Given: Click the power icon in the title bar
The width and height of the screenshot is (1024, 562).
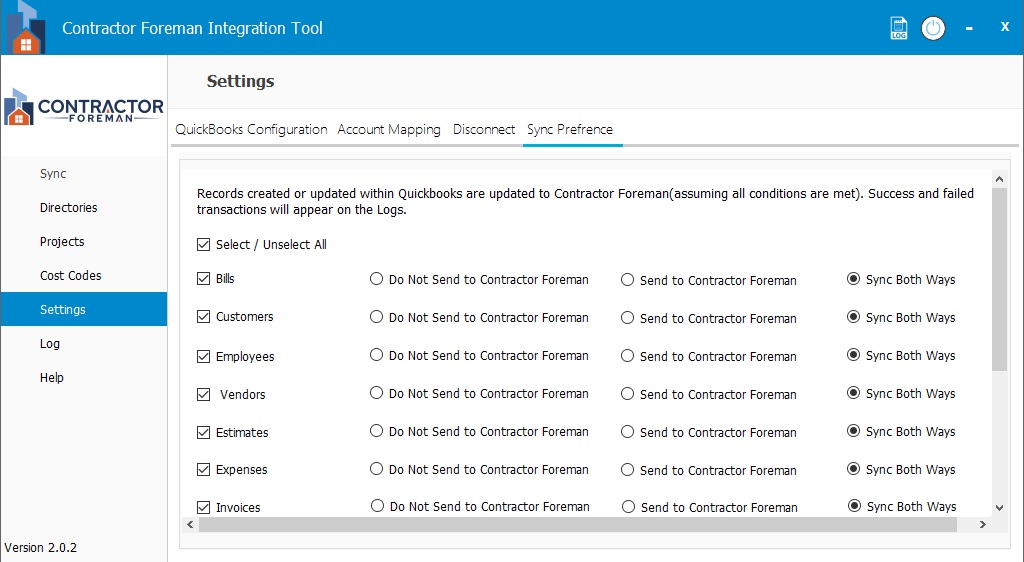Looking at the screenshot, I should [x=933, y=28].
